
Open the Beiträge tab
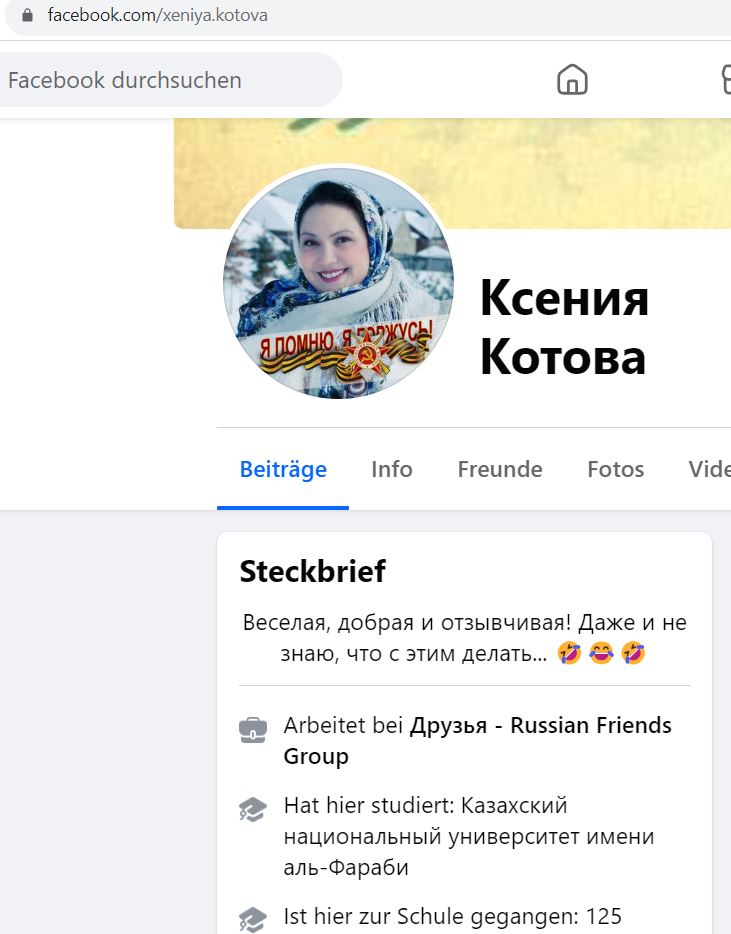tap(283, 469)
